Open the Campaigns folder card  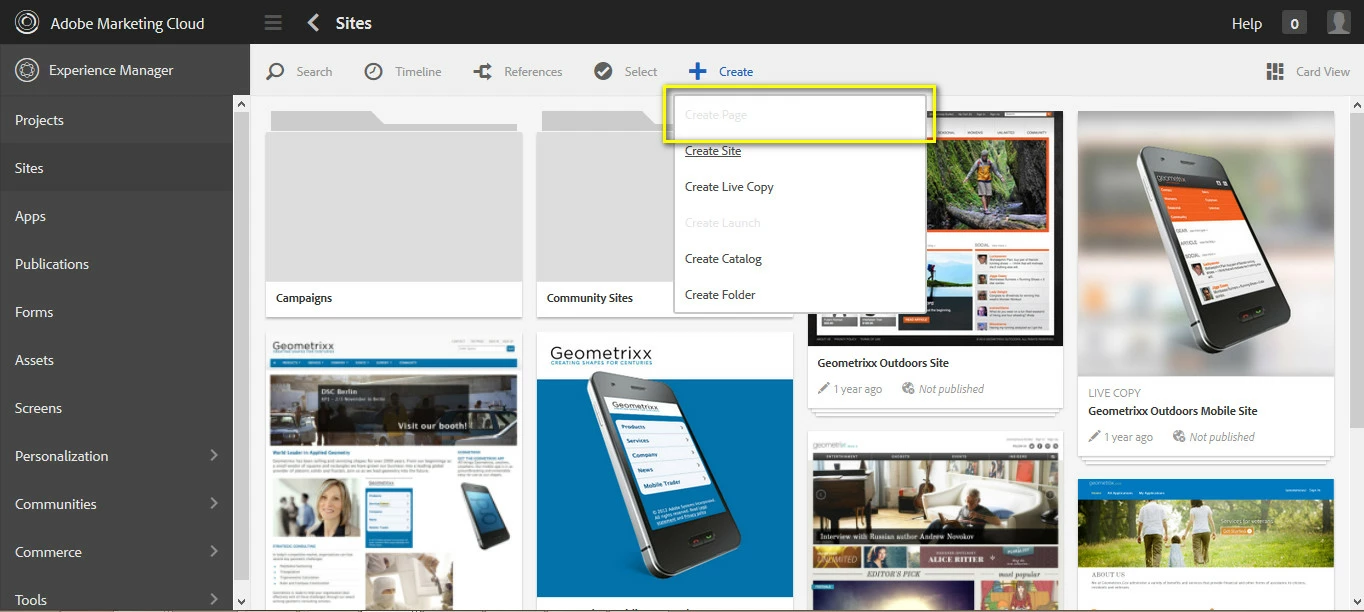click(394, 213)
